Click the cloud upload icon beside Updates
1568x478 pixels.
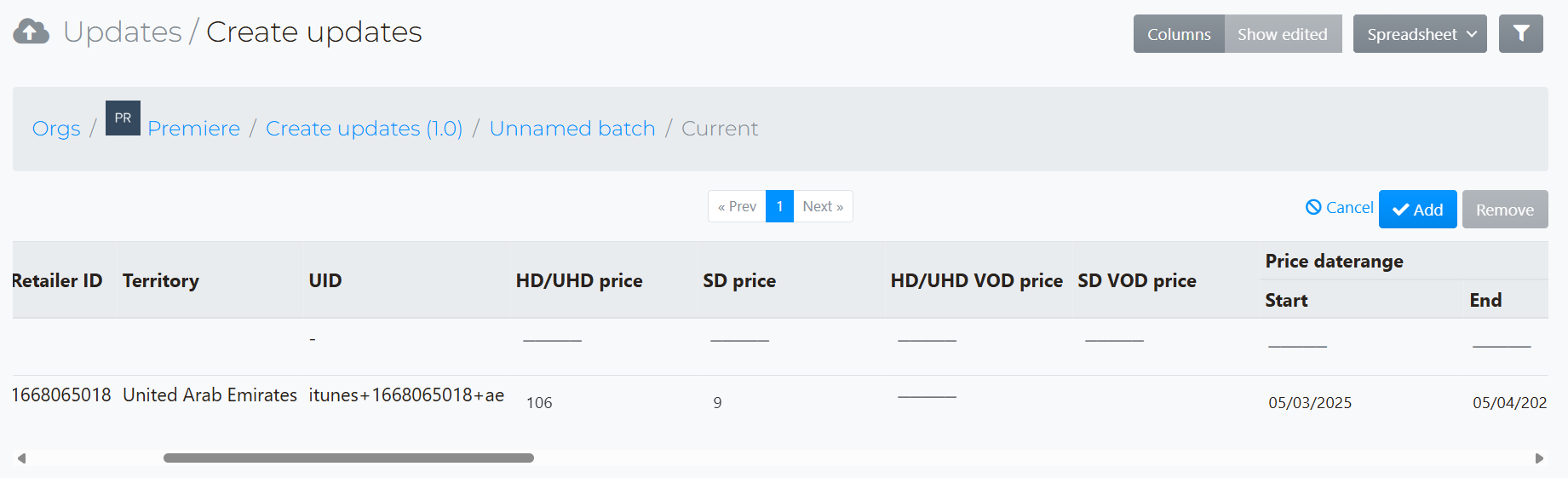[31, 32]
